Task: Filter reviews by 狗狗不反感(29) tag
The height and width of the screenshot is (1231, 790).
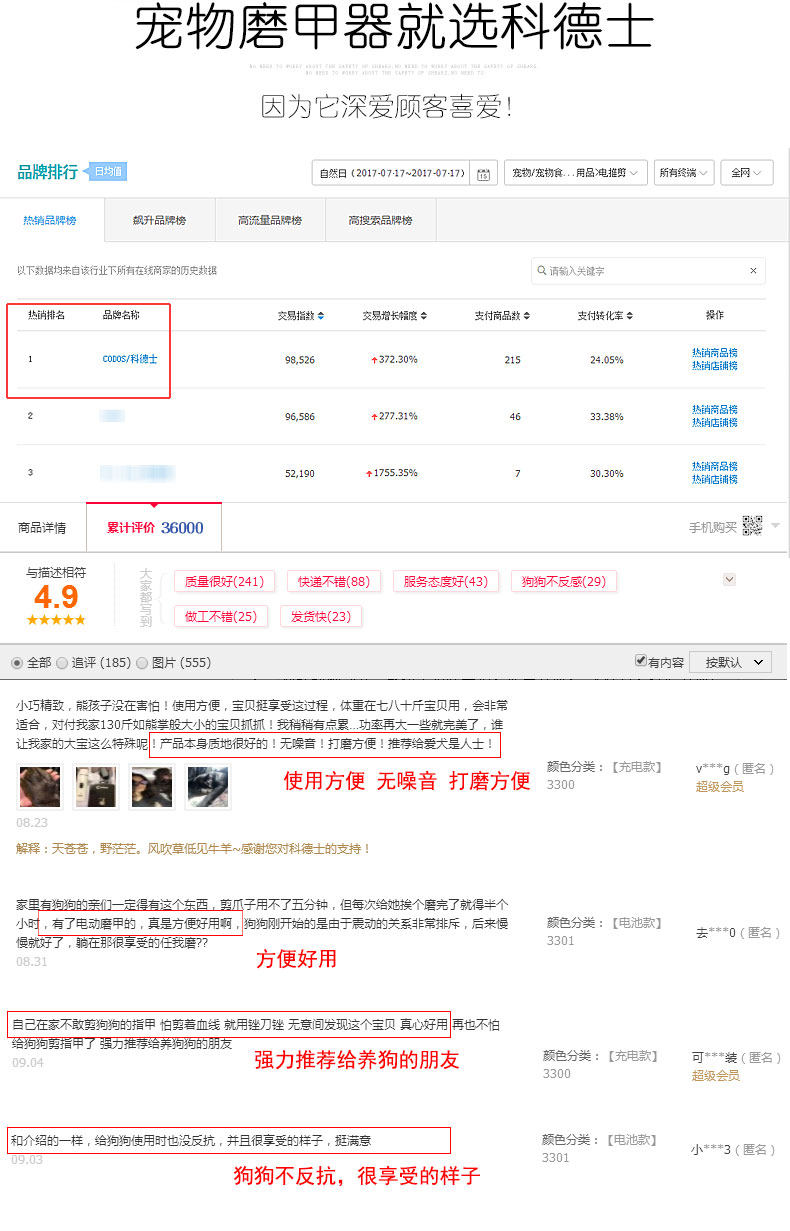Action: (564, 581)
